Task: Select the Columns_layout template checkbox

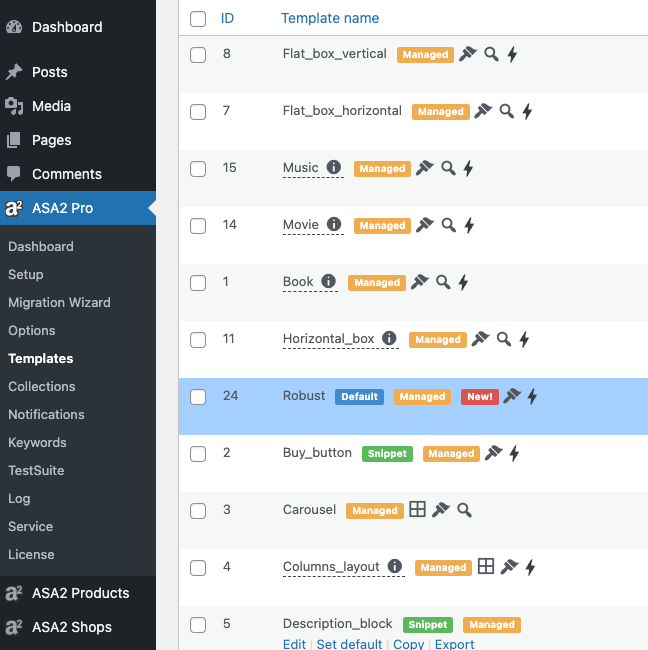Action: [x=198, y=568]
